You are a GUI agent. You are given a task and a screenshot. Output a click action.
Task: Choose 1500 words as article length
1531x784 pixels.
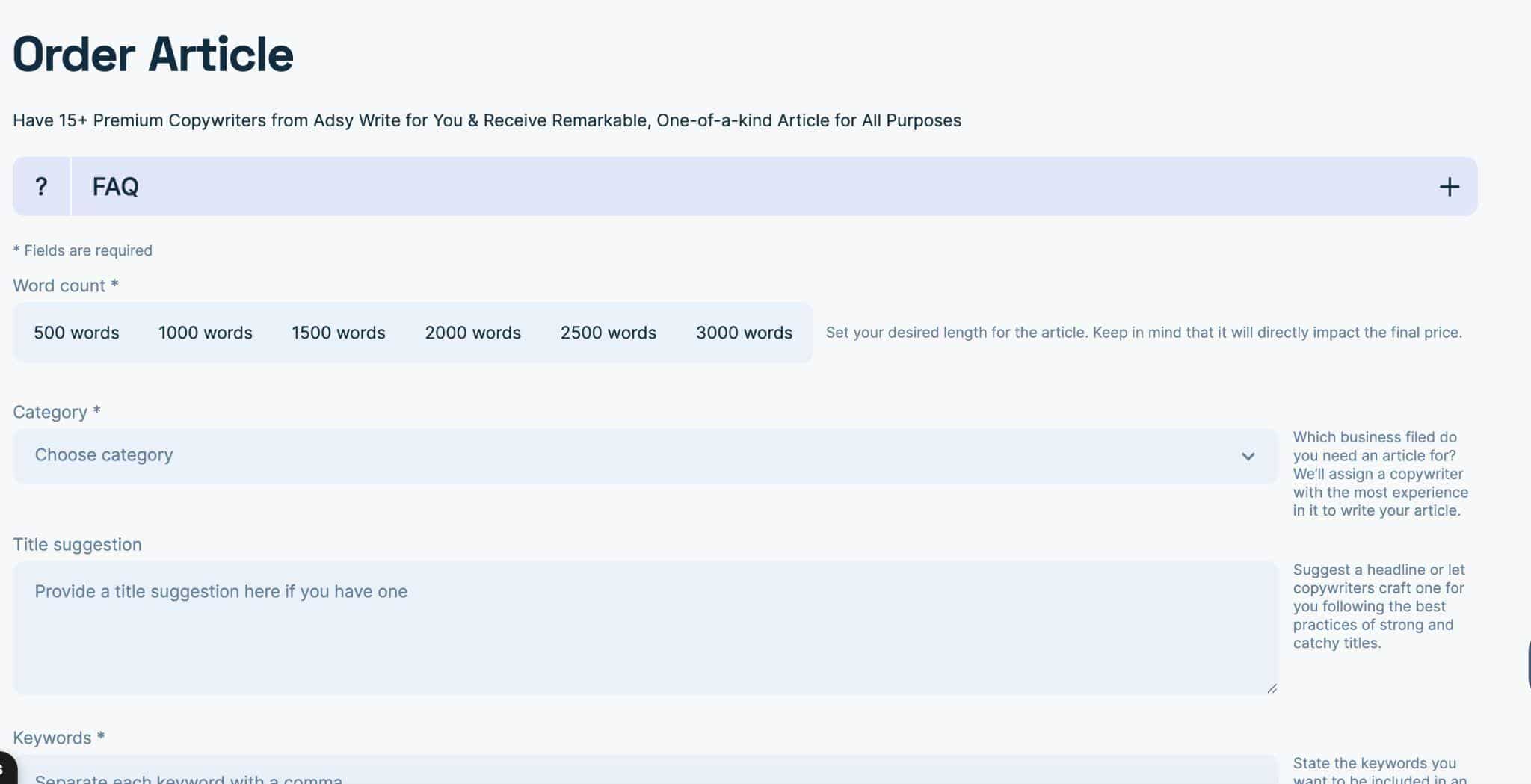point(338,333)
